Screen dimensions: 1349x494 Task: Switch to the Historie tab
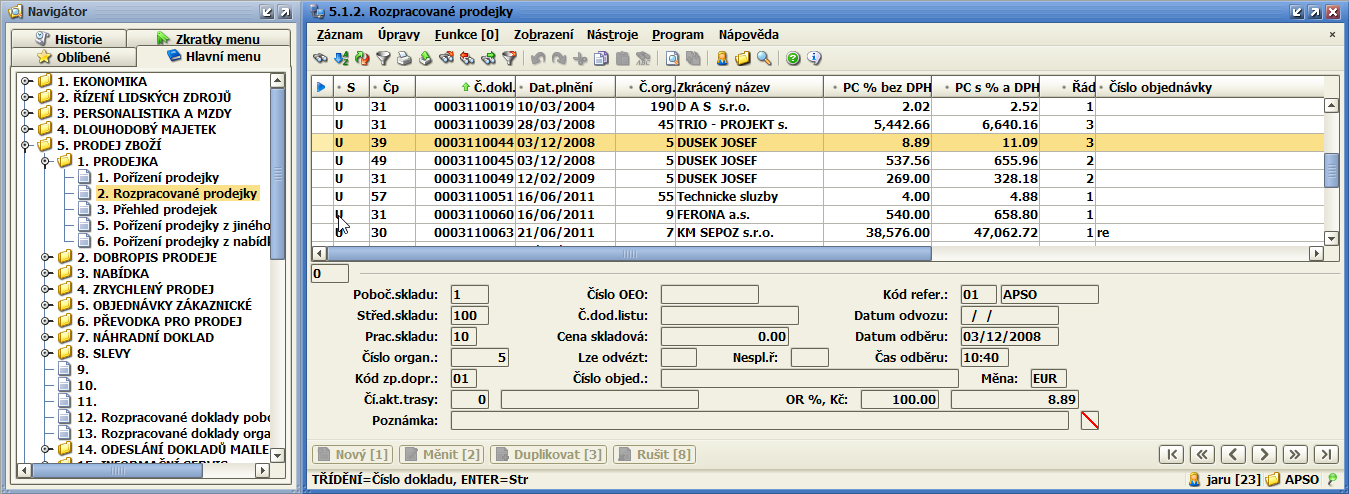[68, 39]
